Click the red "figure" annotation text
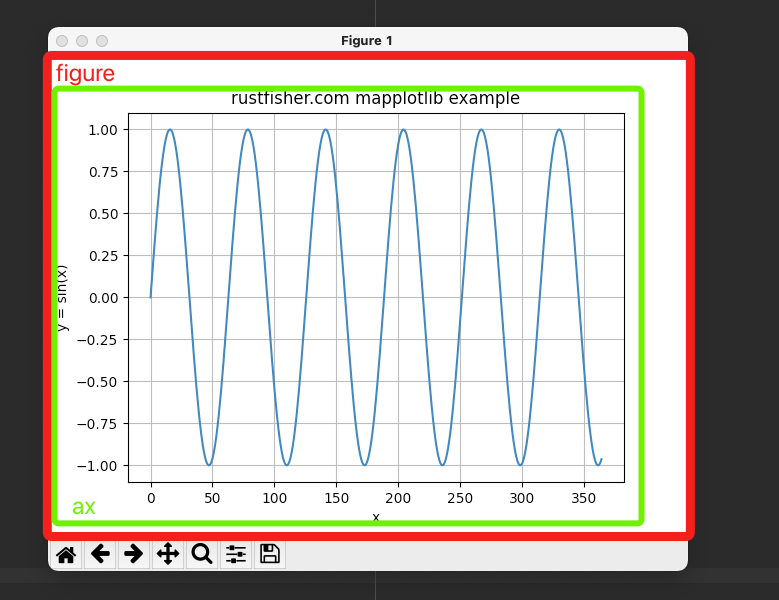 [85, 74]
